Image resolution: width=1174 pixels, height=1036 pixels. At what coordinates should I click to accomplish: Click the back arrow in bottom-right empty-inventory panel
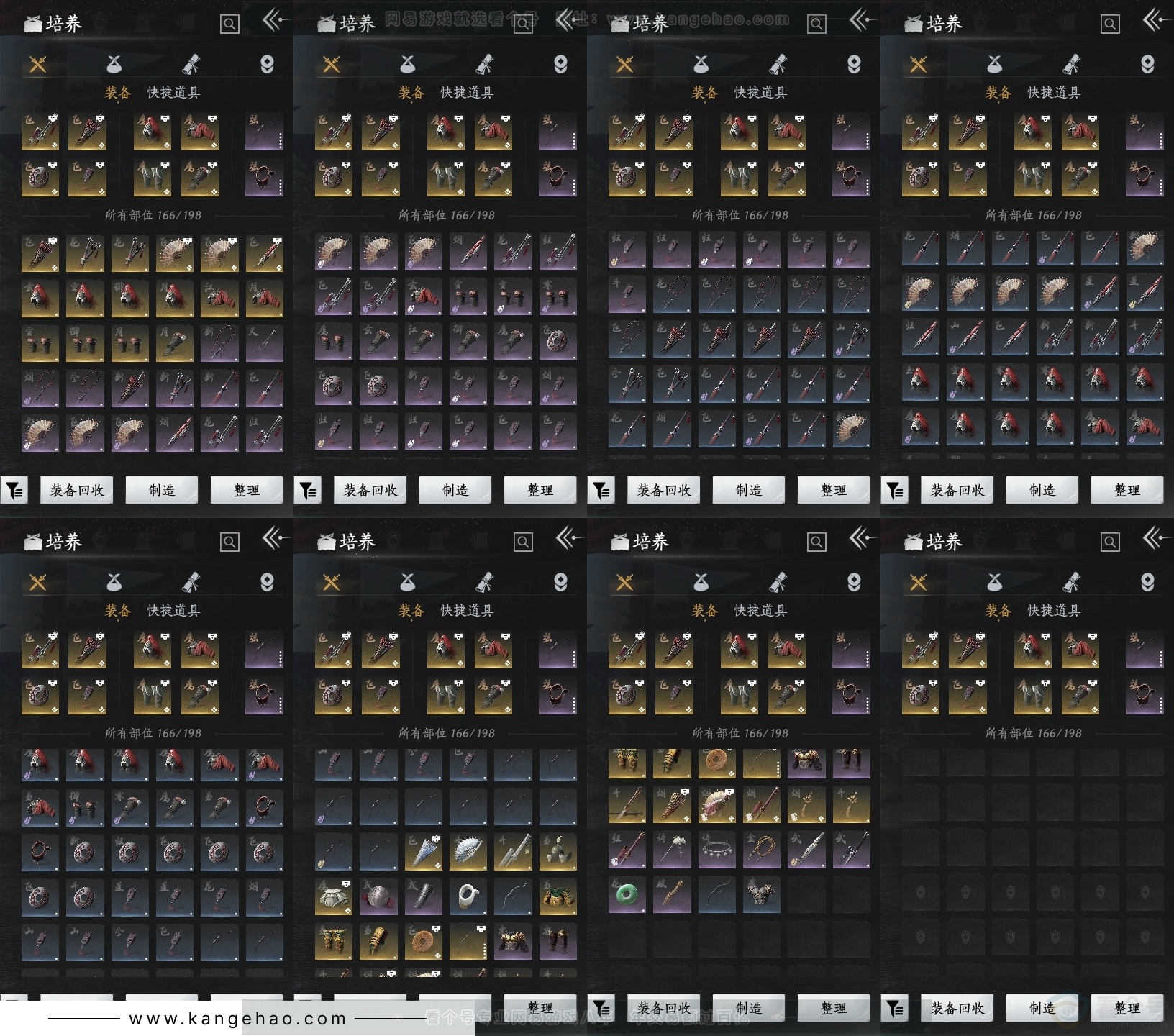(1157, 538)
